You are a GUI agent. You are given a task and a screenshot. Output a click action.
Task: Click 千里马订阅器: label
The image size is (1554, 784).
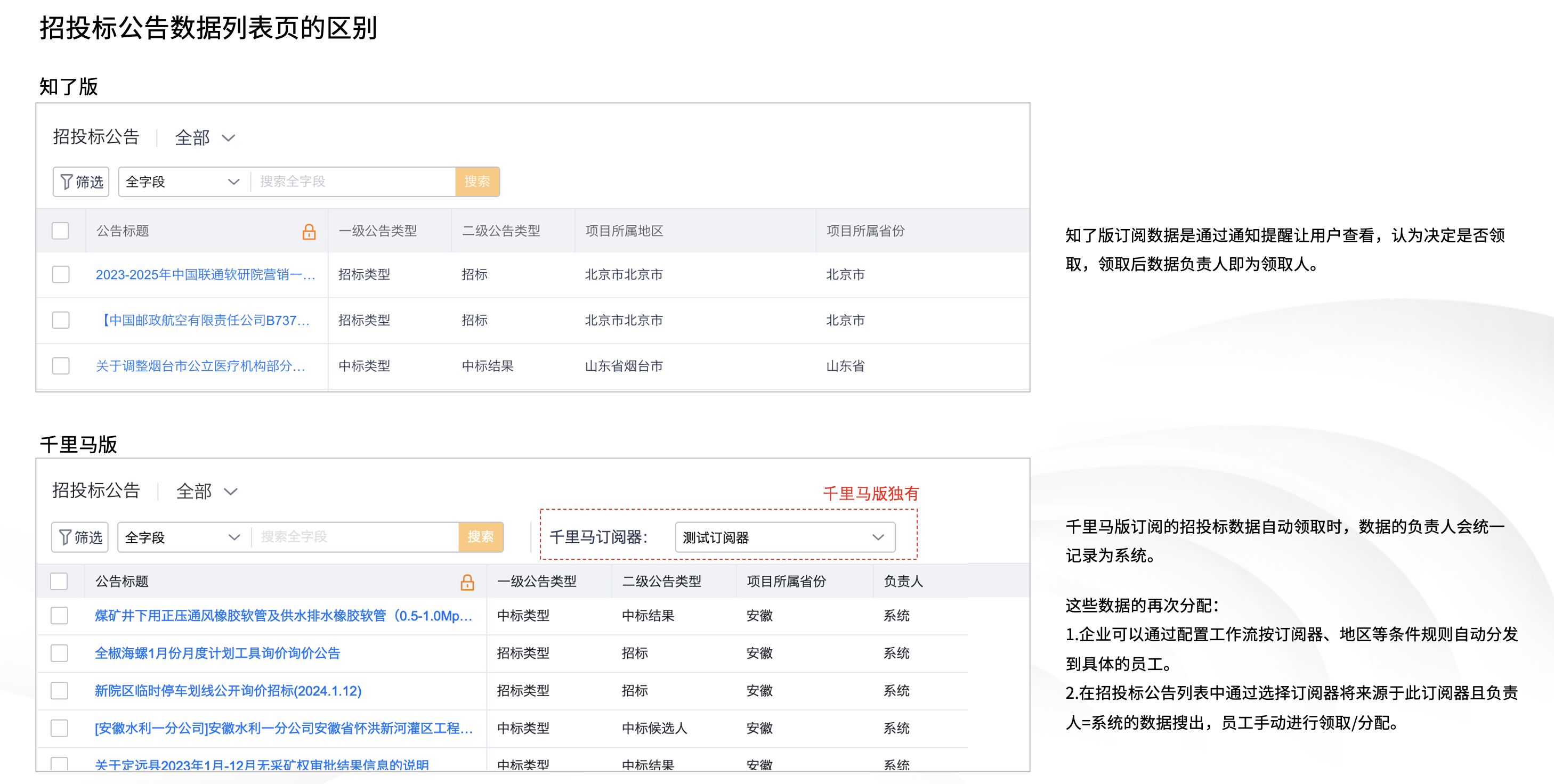598,537
